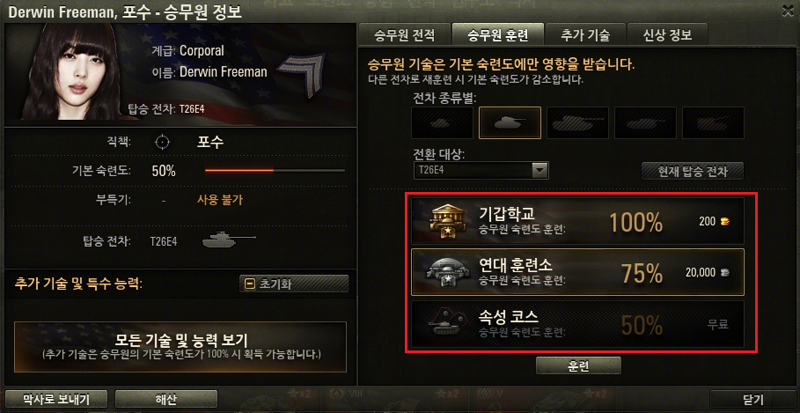
Task: Expand 모든 기술 및 능력 보기 panel
Action: point(180,347)
